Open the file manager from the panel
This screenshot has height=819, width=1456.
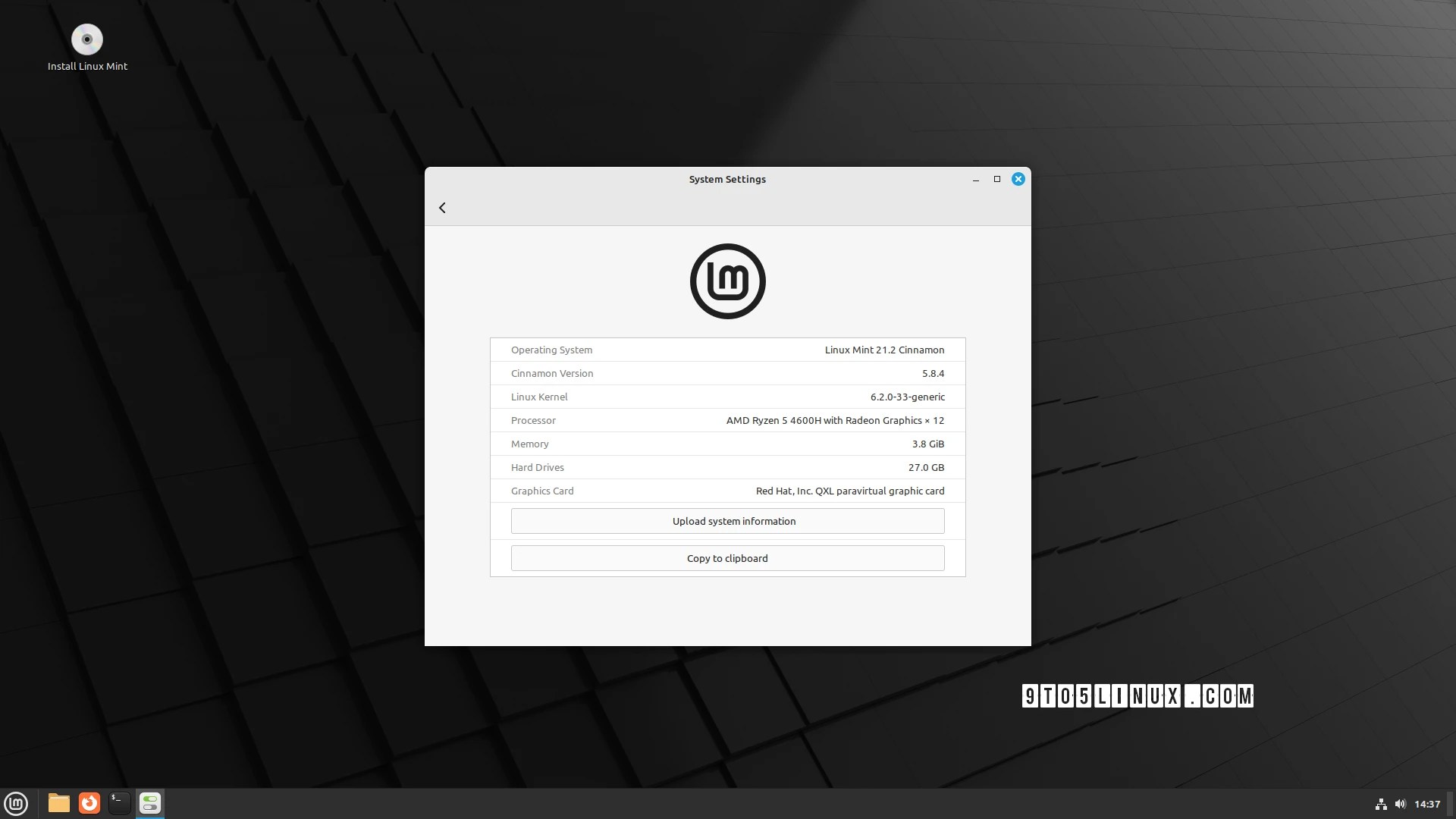tap(58, 803)
